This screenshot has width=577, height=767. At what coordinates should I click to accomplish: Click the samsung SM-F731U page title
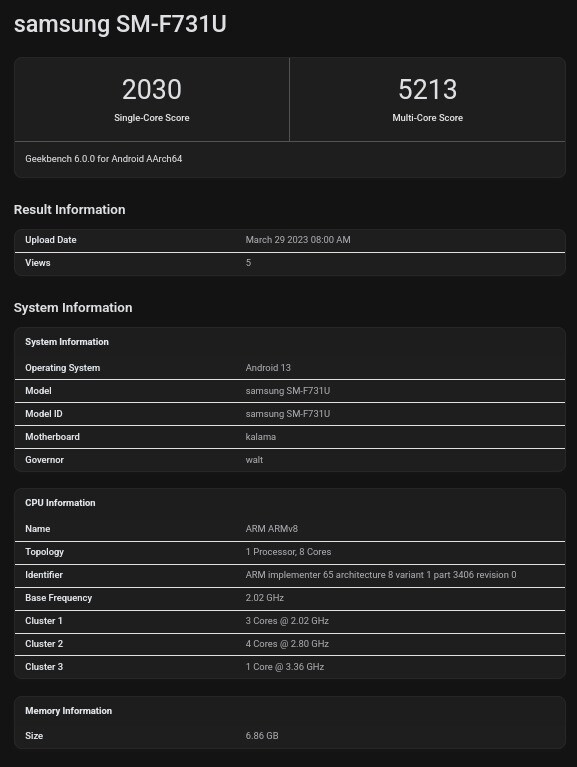click(120, 24)
